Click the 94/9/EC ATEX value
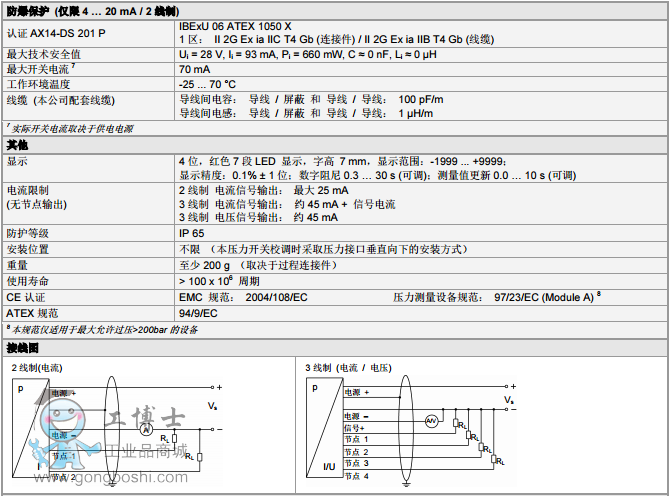Viewport: 670px width, 496px height. [x=197, y=312]
